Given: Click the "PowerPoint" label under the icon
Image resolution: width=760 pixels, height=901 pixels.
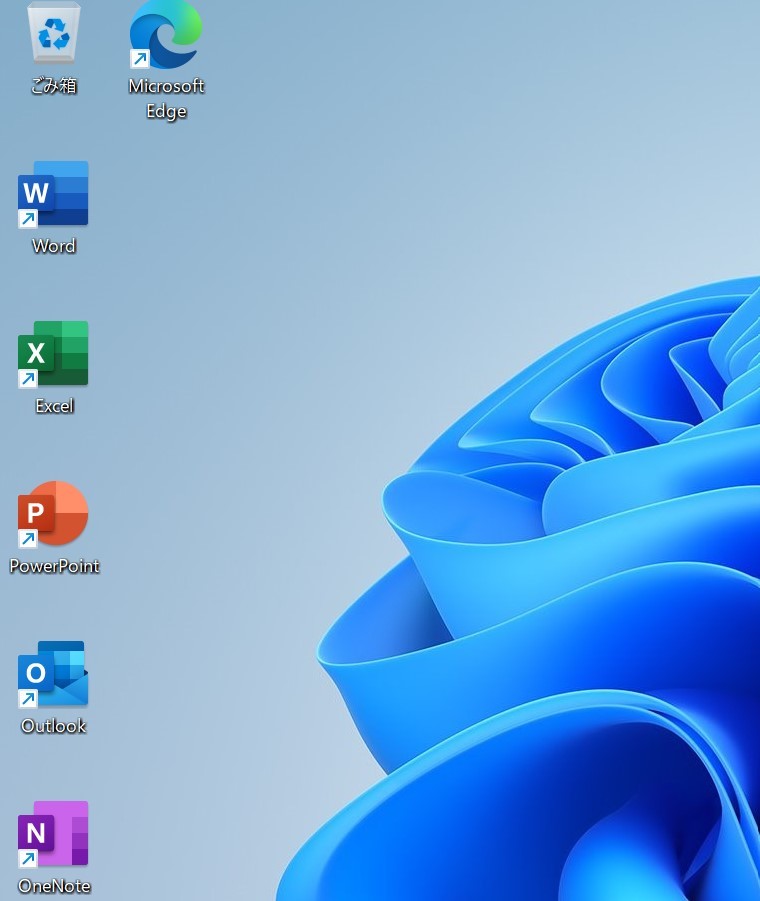Looking at the screenshot, I should 55,566.
